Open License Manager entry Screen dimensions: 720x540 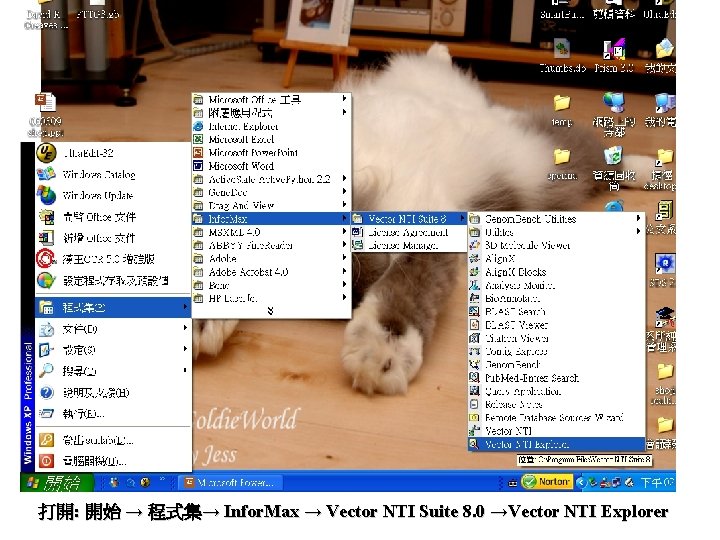409,245
